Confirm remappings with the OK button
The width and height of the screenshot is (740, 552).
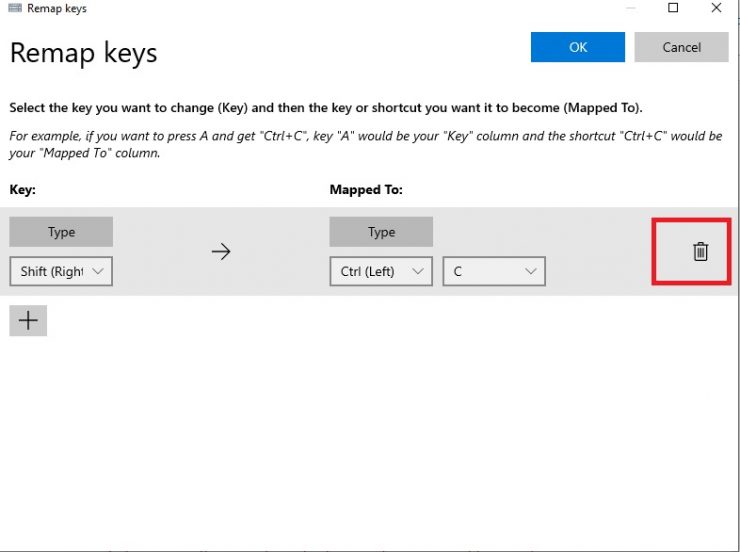tap(578, 47)
